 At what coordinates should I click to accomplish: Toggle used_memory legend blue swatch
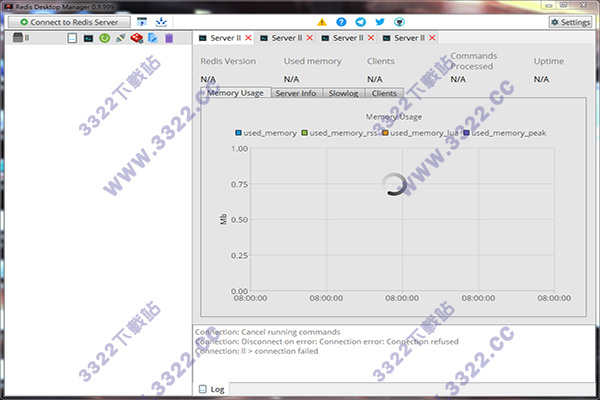coord(238,133)
